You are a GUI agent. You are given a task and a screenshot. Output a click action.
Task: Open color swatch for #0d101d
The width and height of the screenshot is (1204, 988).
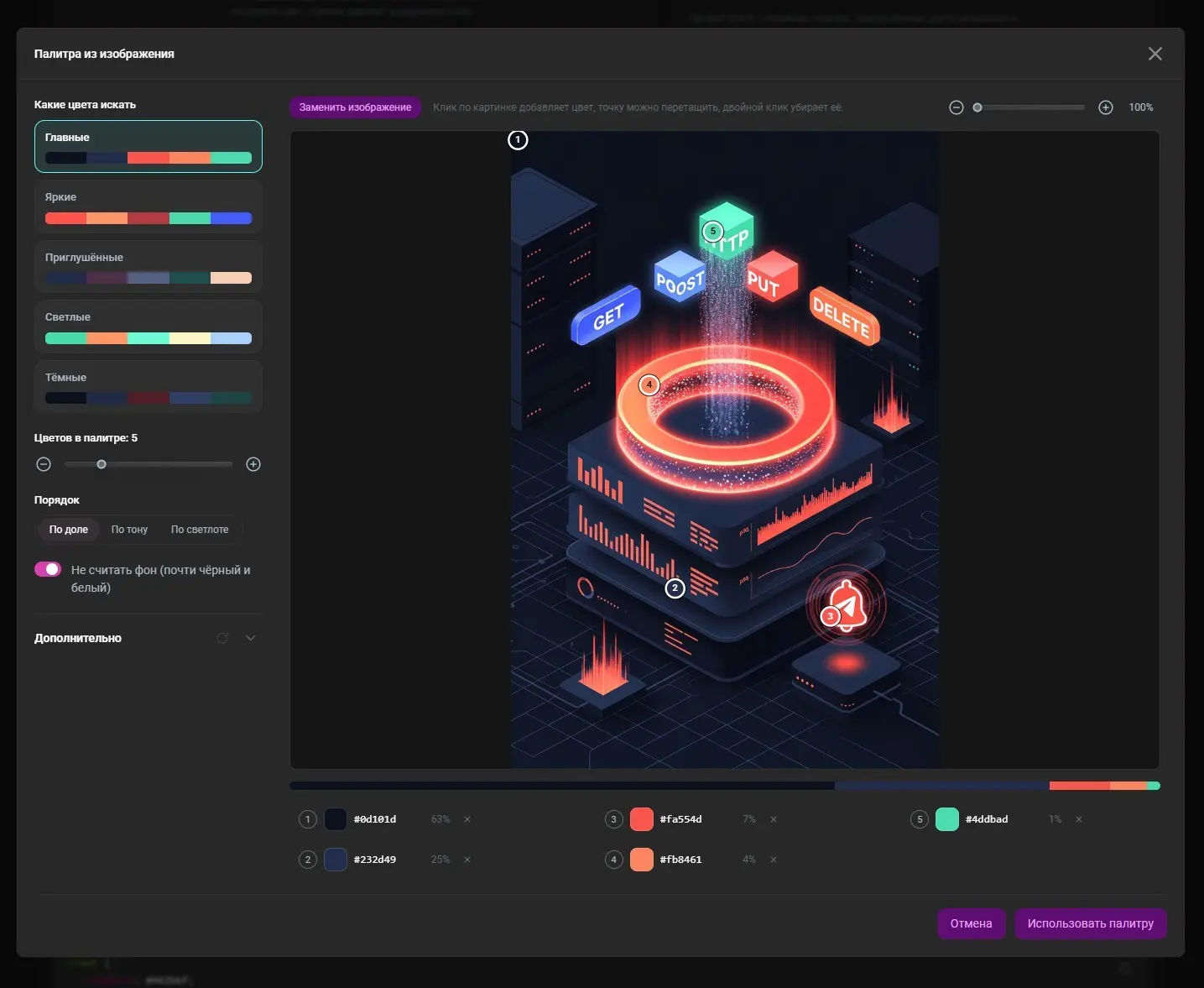336,819
